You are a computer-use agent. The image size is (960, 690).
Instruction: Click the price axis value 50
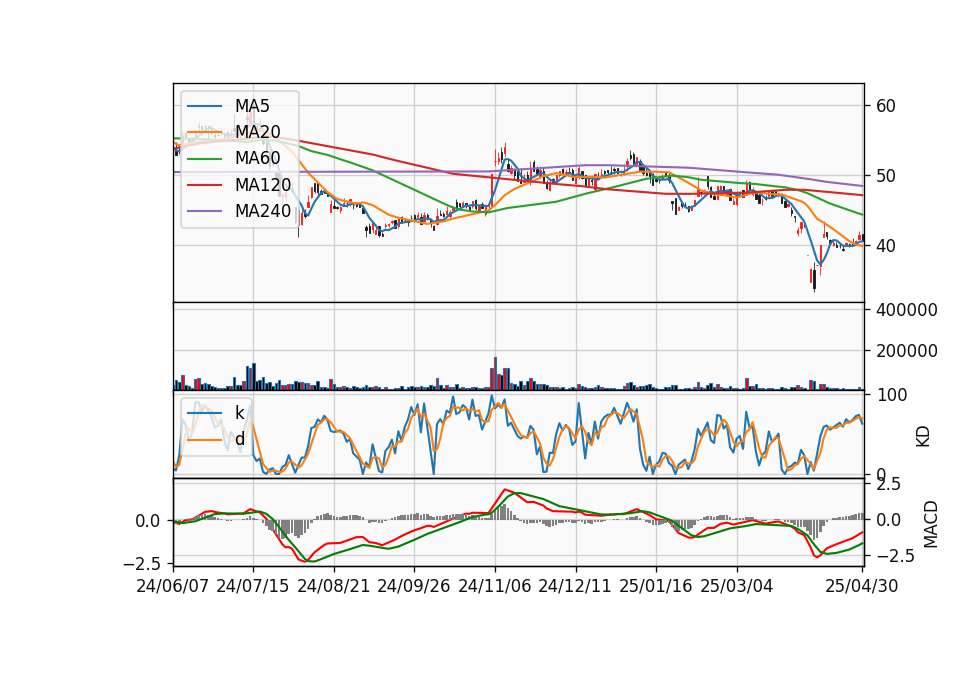[x=886, y=176]
